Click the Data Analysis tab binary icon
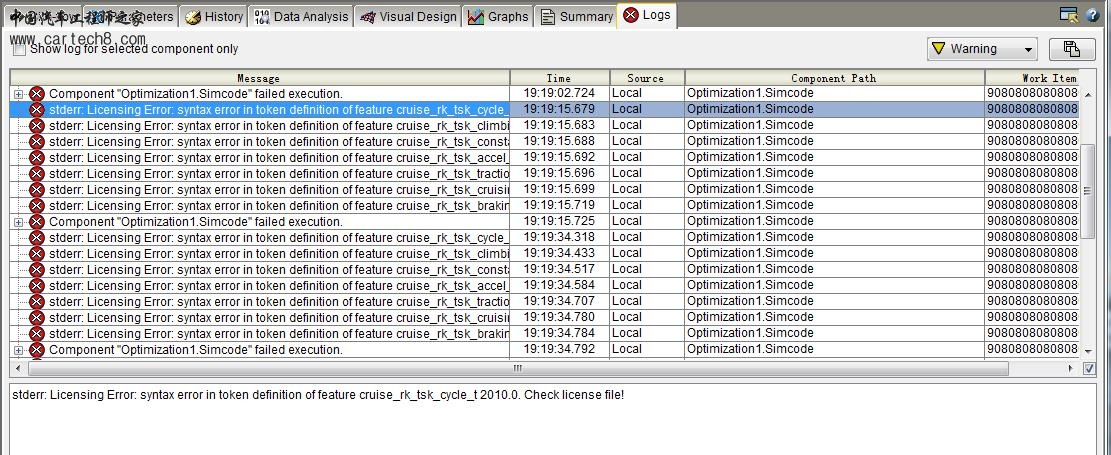The height and width of the screenshot is (455, 1111). pyautogui.click(x=262, y=17)
